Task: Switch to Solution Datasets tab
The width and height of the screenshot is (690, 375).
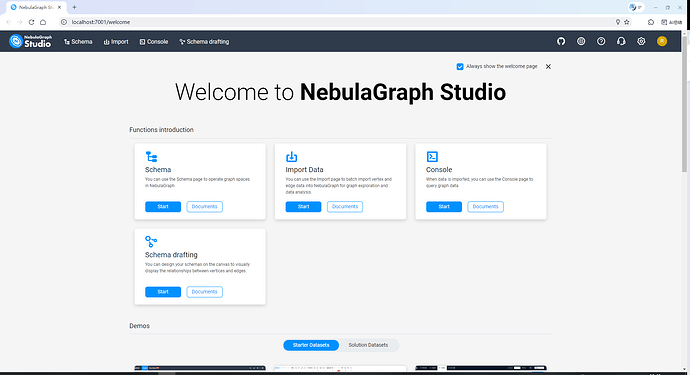Action: 368,345
